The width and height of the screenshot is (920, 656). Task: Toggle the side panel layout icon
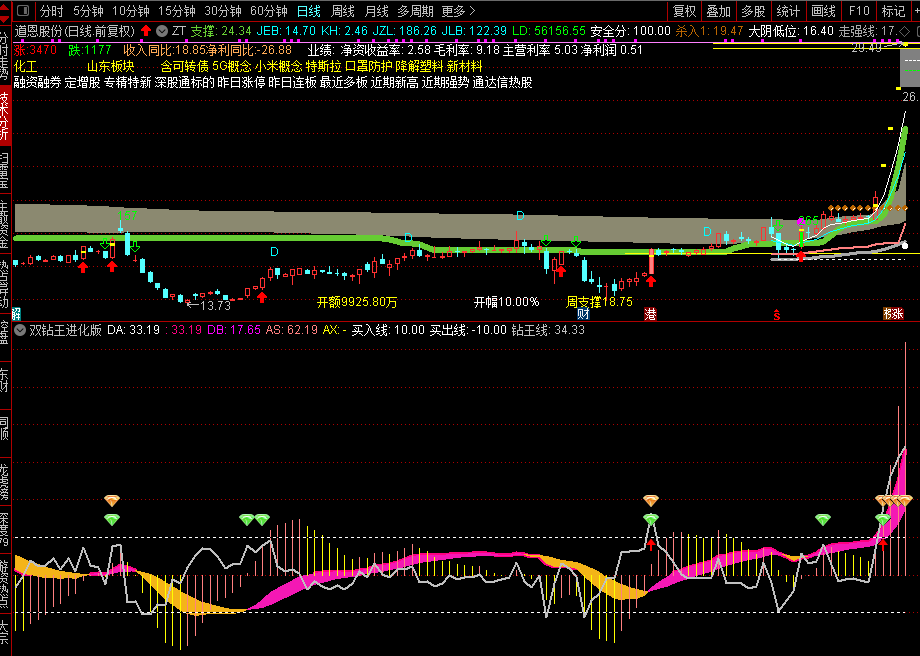click(23, 11)
